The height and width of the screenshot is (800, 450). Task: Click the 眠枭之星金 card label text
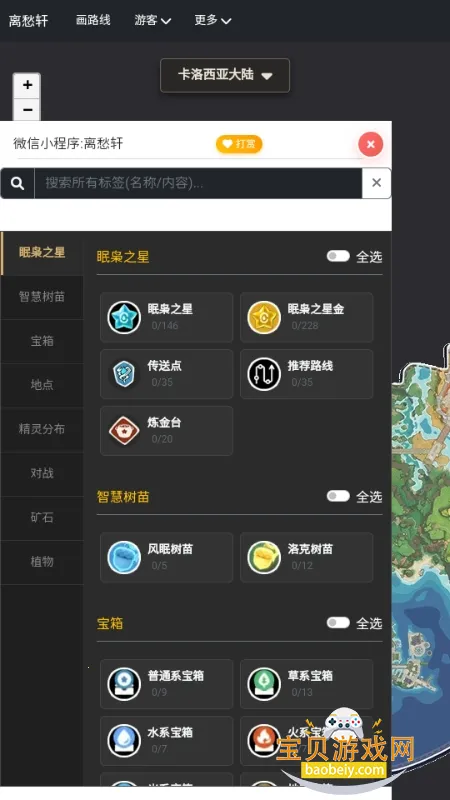(x=316, y=309)
